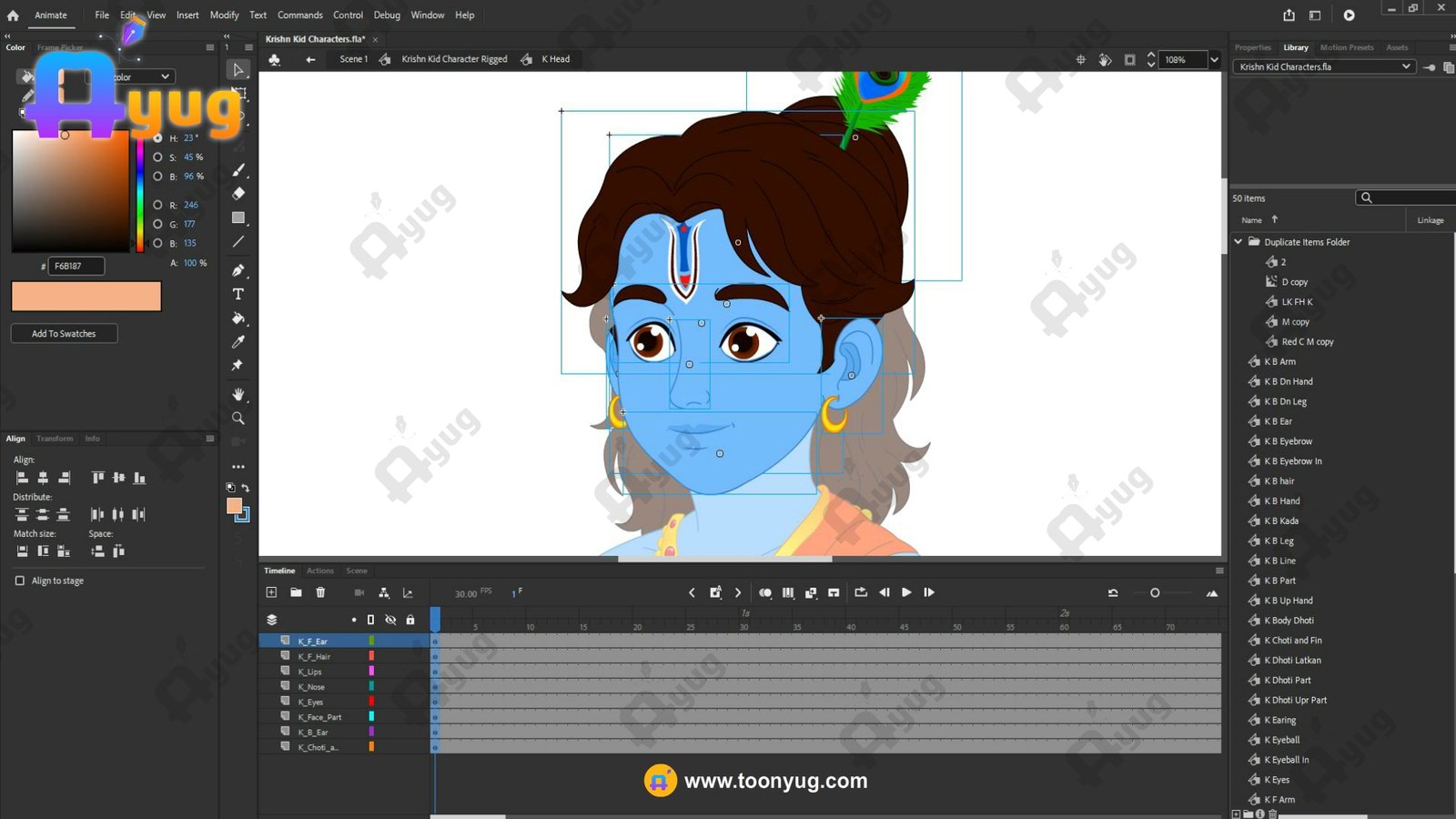Toggle lock all layers icon
Image resolution: width=1456 pixels, height=819 pixels.
point(410,620)
